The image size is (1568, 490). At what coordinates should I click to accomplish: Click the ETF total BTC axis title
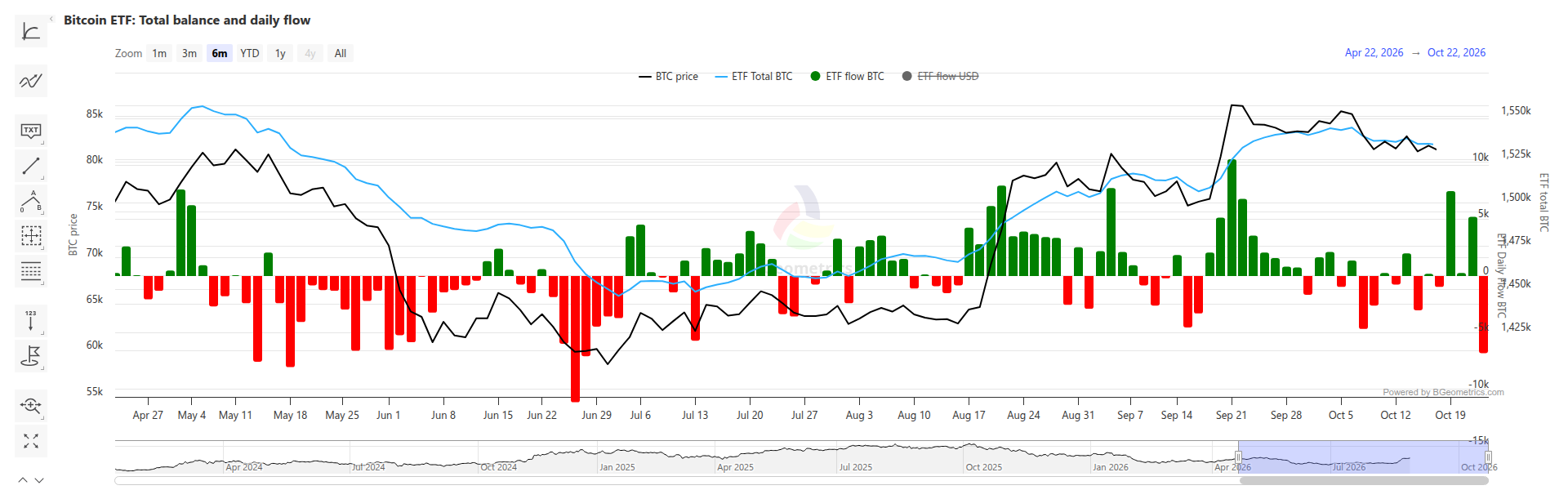1543,203
